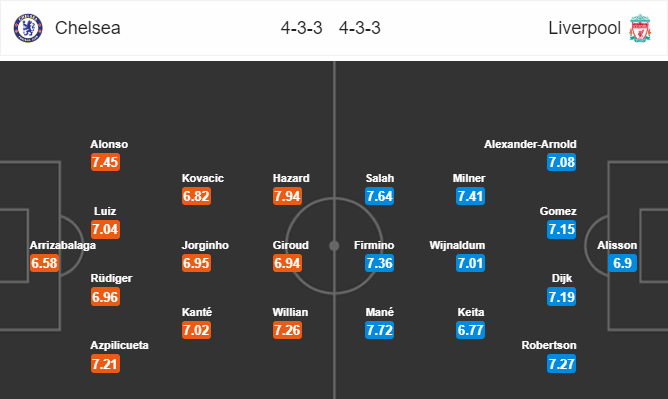Screen dimensions: 668x399
Task: Open the Chelsea team name link
Action: 88,28
